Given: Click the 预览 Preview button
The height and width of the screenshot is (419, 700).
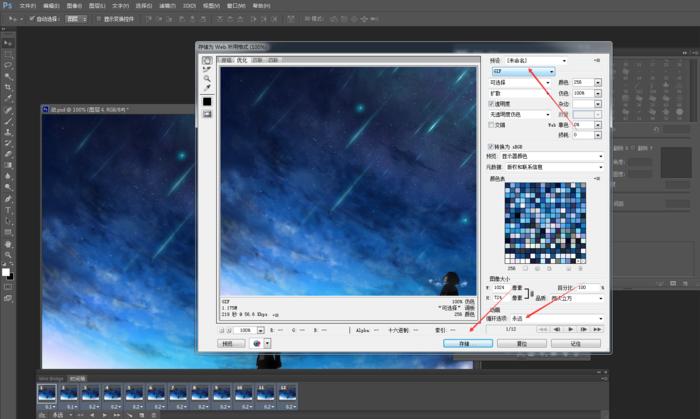Looking at the screenshot, I should (231, 344).
